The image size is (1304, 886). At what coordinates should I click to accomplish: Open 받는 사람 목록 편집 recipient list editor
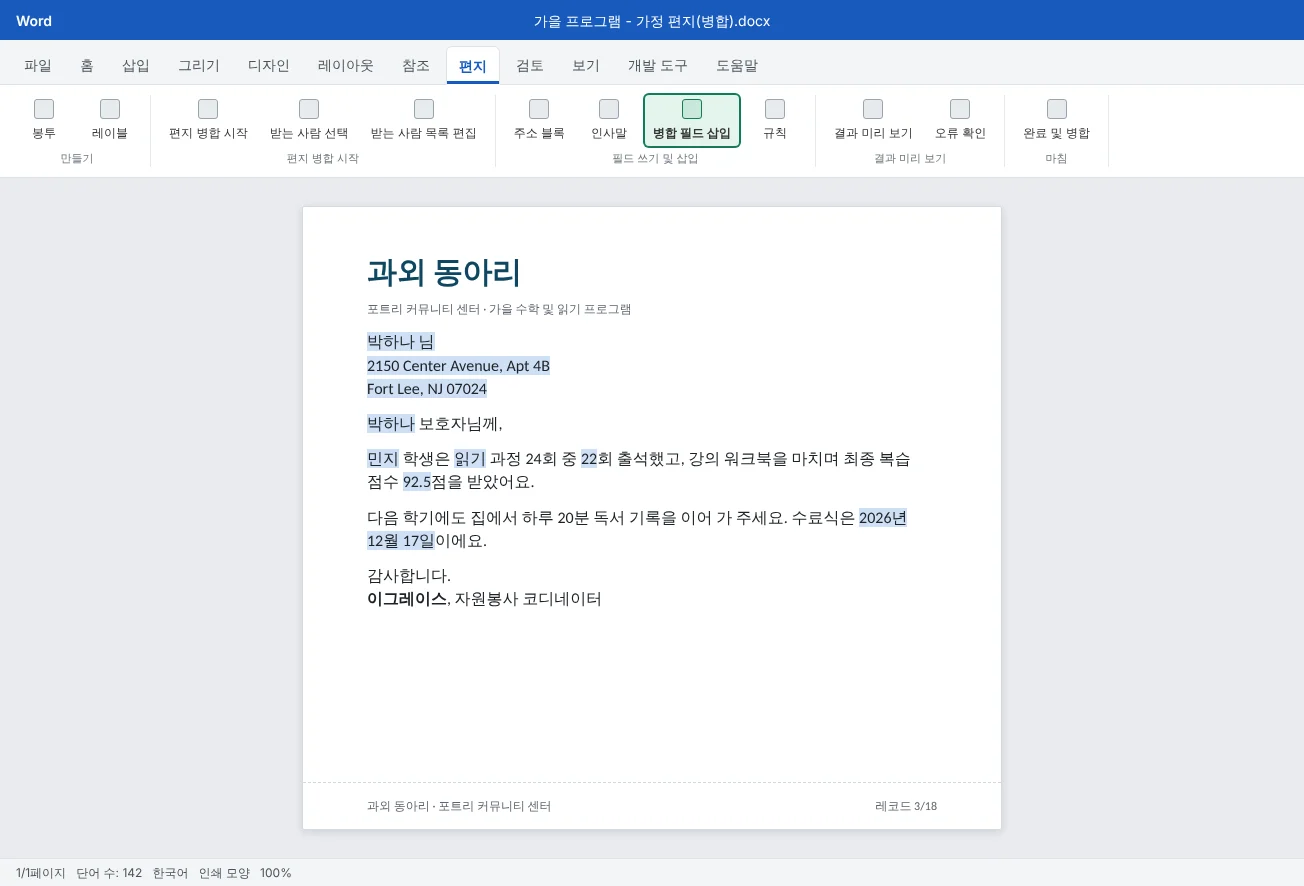coord(424,121)
